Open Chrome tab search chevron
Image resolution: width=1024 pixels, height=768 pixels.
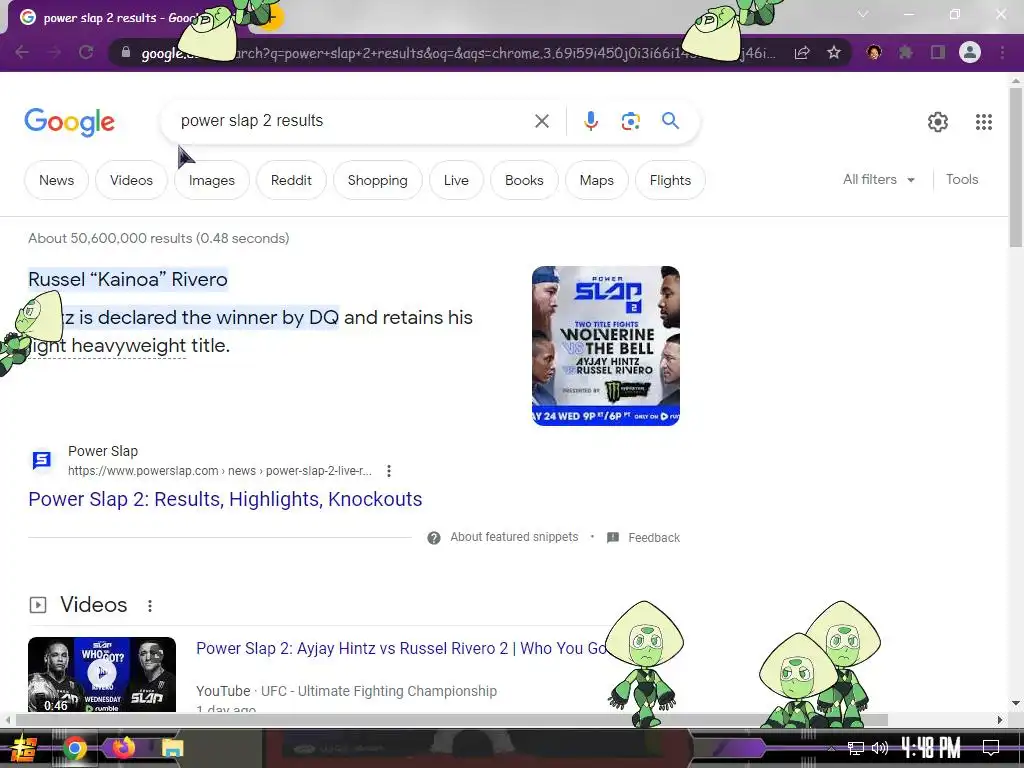coord(863,14)
